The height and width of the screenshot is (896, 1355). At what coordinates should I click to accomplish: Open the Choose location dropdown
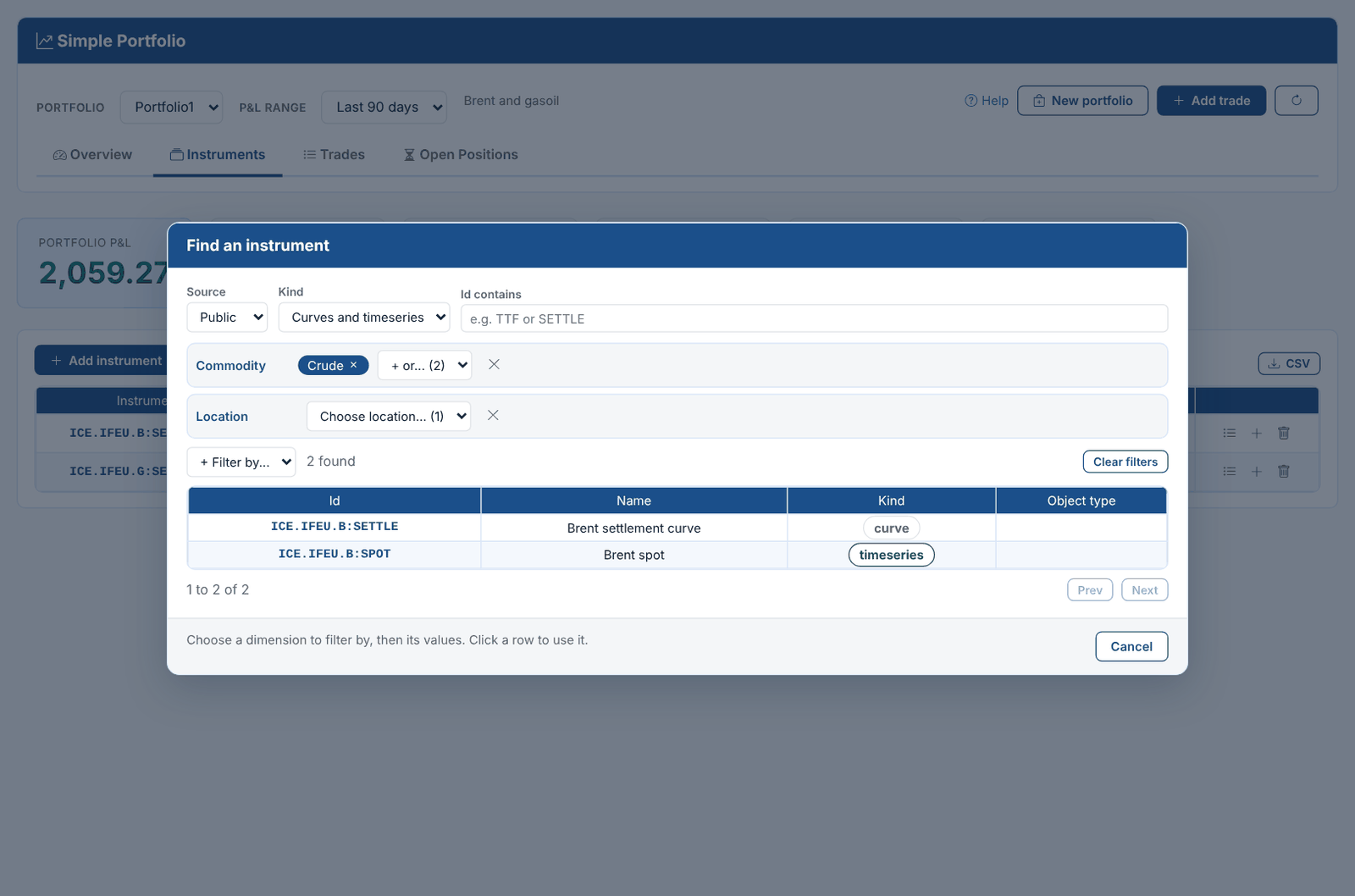pyautogui.click(x=389, y=416)
